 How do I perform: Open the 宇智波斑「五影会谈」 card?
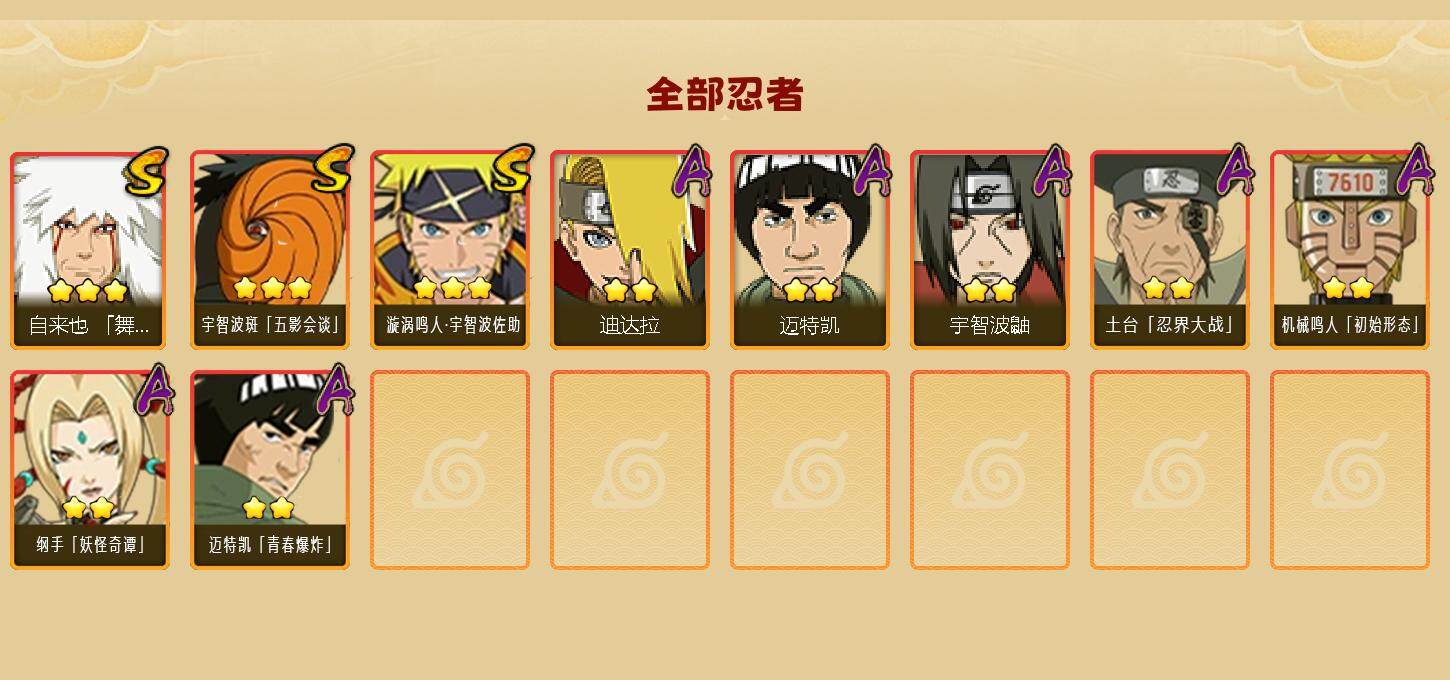click(x=270, y=250)
